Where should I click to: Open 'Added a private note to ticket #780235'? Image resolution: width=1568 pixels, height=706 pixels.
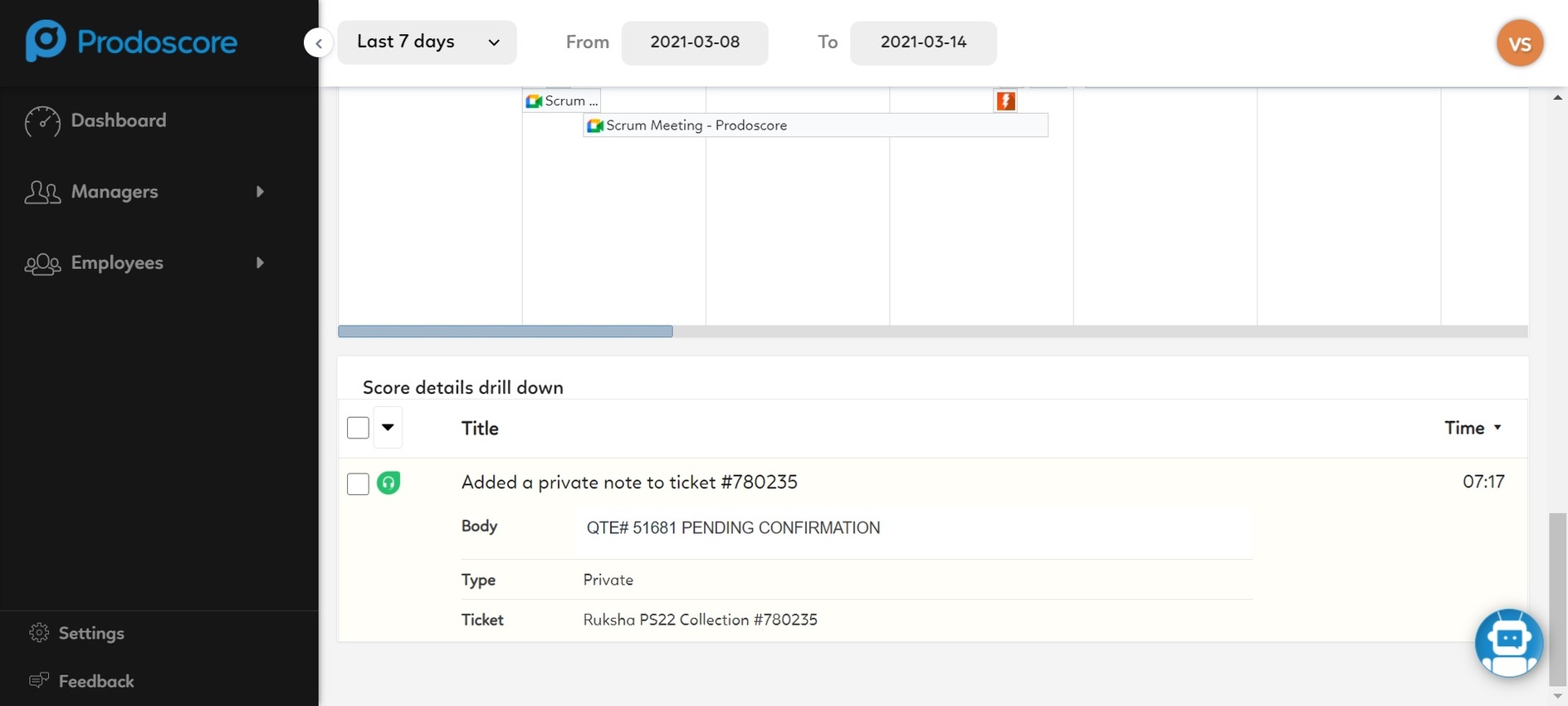[629, 483]
